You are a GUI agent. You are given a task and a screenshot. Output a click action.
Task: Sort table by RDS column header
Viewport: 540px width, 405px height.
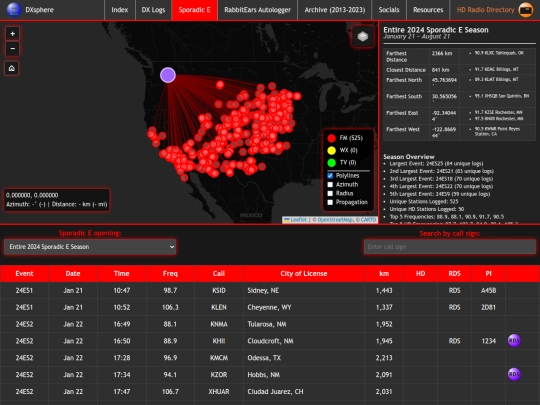[454, 273]
